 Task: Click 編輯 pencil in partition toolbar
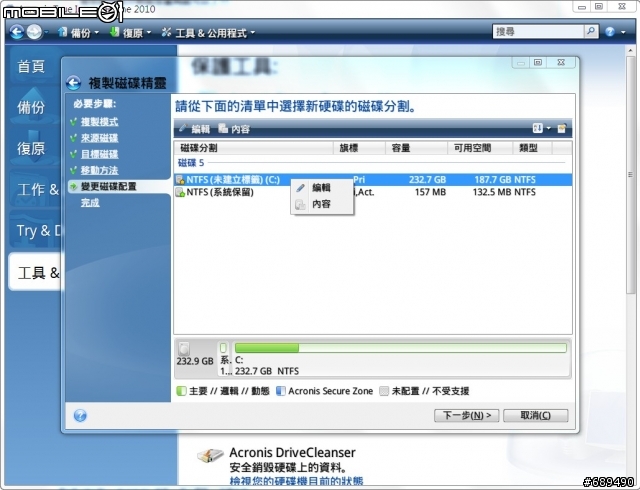click(194, 129)
